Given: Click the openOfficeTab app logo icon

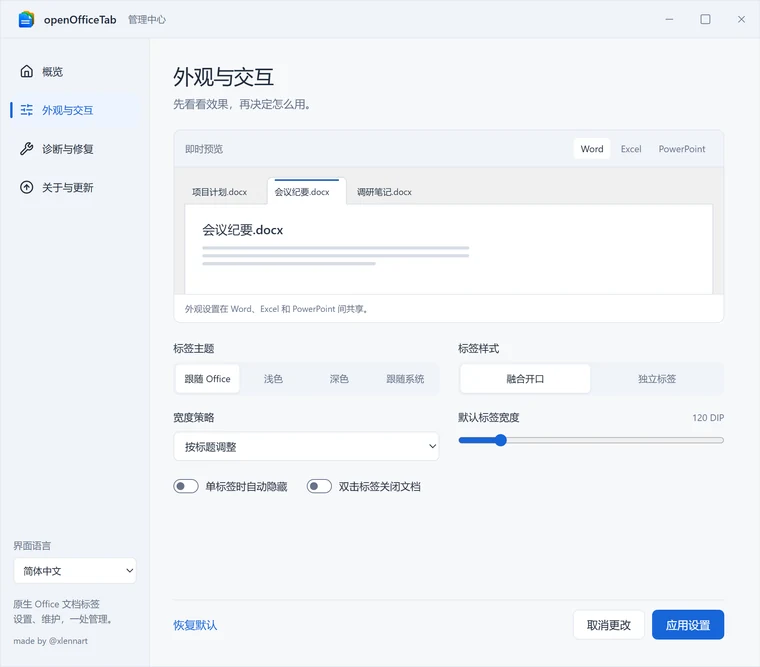Looking at the screenshot, I should [26, 19].
